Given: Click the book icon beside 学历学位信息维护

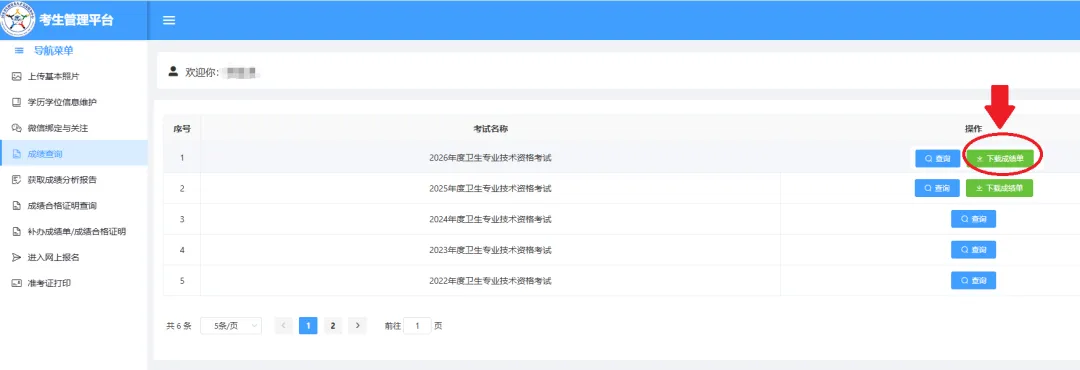Looking at the screenshot, I should click(17, 102).
